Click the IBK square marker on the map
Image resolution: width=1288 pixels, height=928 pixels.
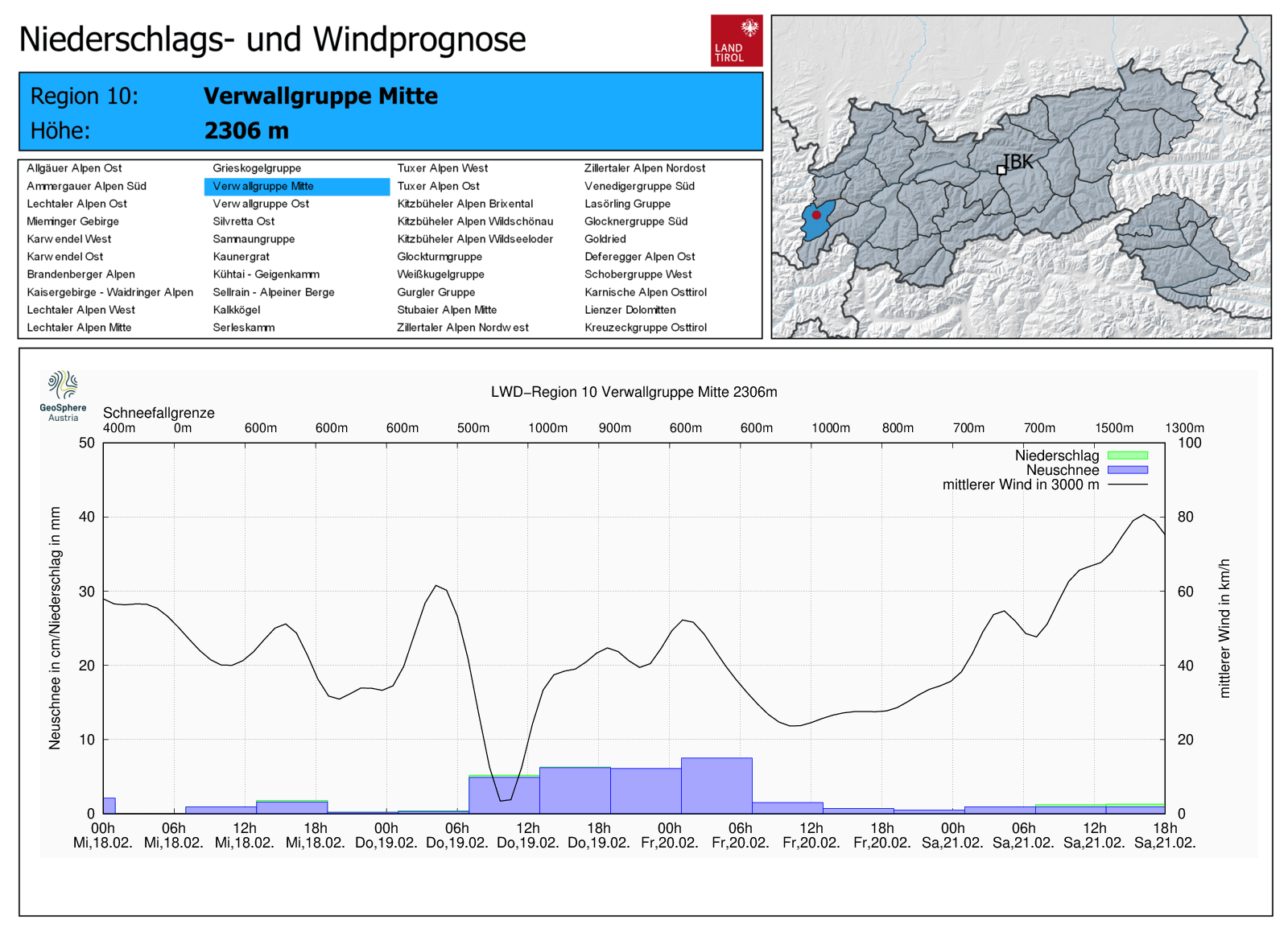coord(1001,170)
